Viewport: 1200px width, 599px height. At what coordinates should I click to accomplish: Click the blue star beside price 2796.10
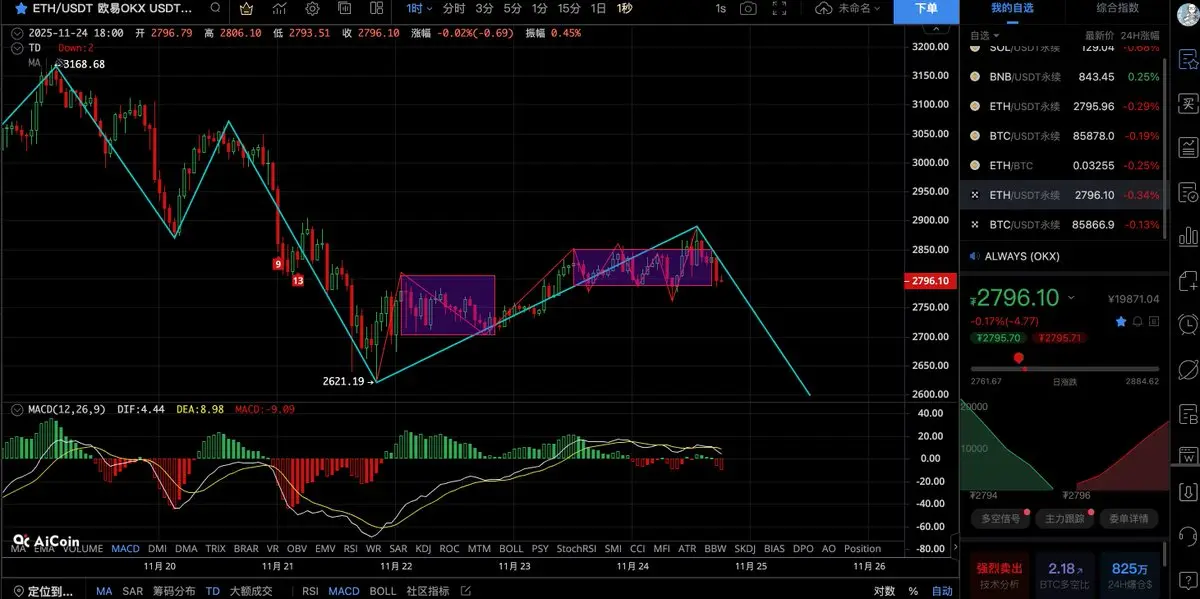tap(1121, 321)
